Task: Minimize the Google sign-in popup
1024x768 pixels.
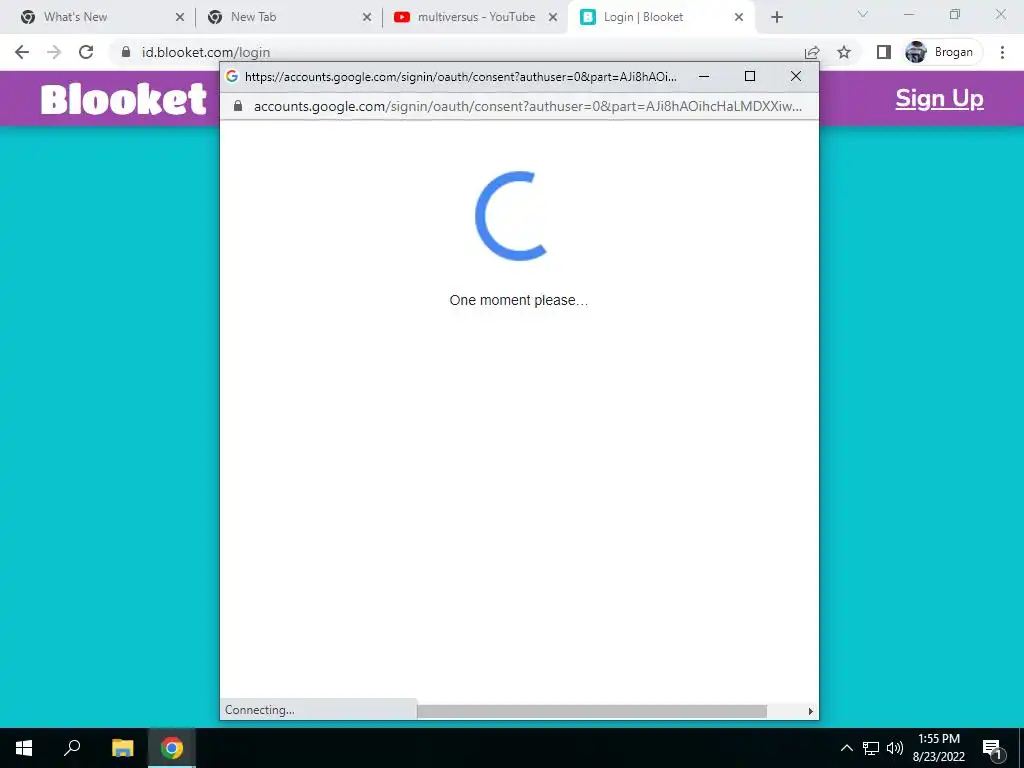Action: click(x=704, y=76)
